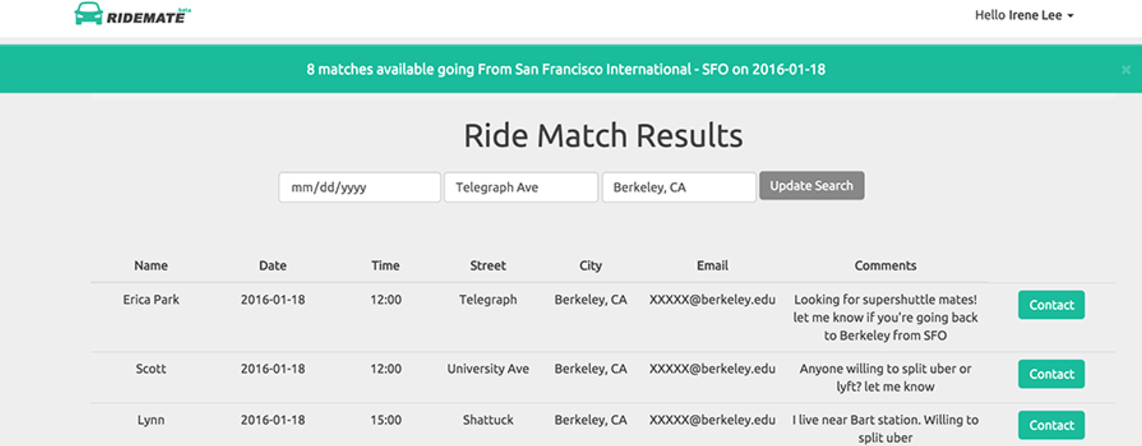The height and width of the screenshot is (446, 1142).
Task: Click Contact button in Scott's row
Action: (x=1051, y=374)
